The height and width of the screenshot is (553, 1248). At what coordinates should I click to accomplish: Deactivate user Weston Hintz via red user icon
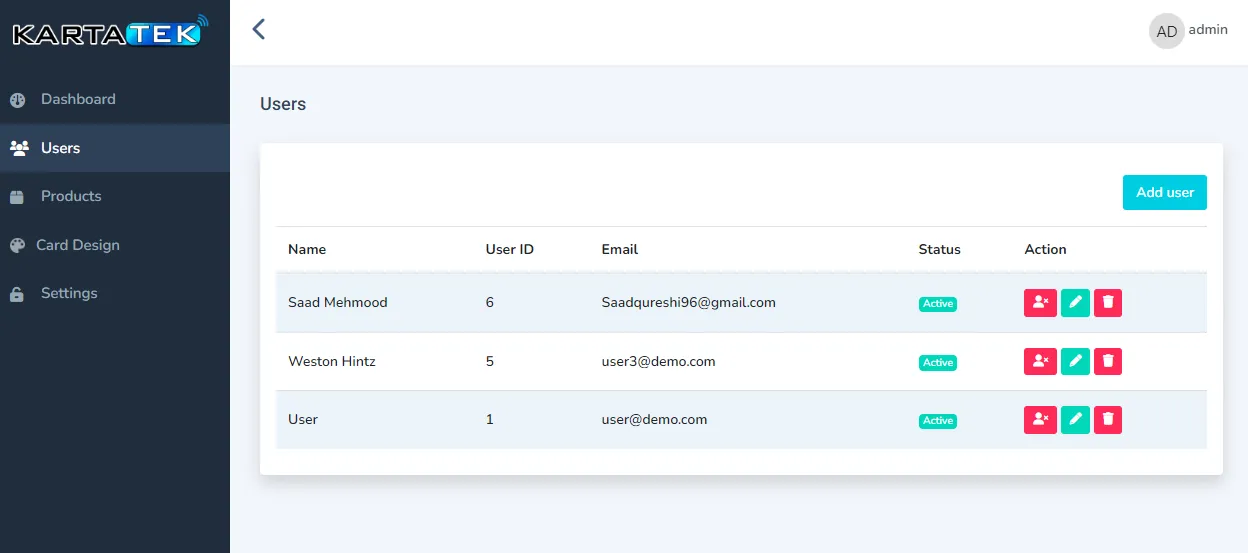click(1040, 361)
